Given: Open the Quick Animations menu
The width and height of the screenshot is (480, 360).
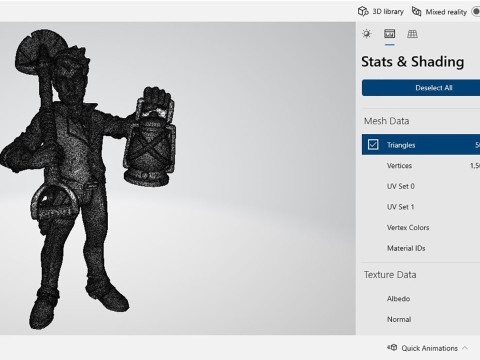Looking at the screenshot, I should click(429, 348).
